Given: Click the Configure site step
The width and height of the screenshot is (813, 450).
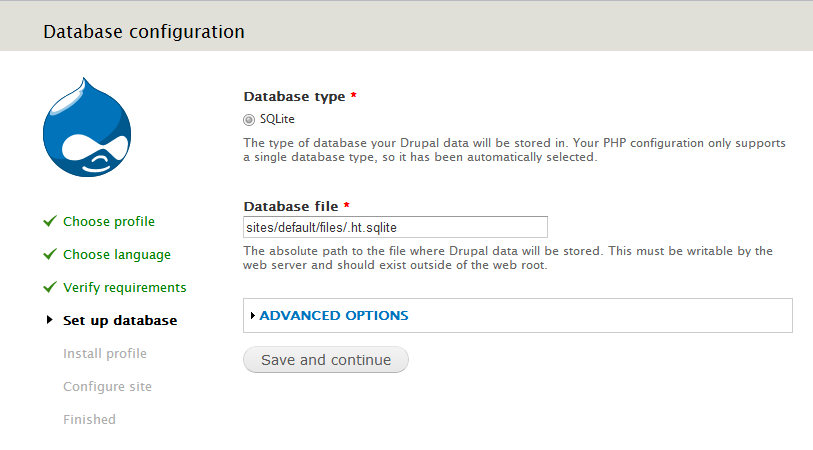Looking at the screenshot, I should (x=107, y=387).
